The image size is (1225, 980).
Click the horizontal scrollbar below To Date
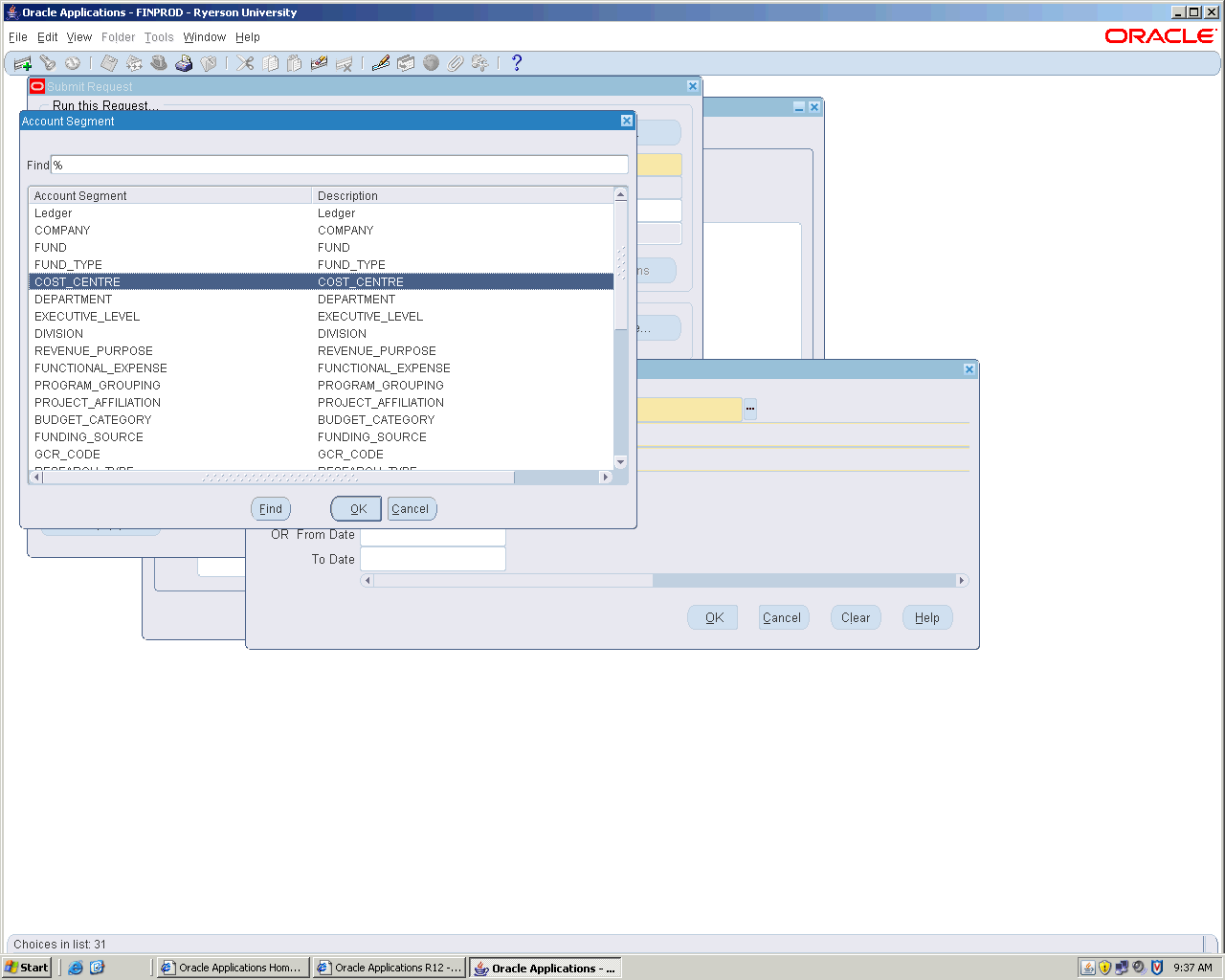pos(664,581)
